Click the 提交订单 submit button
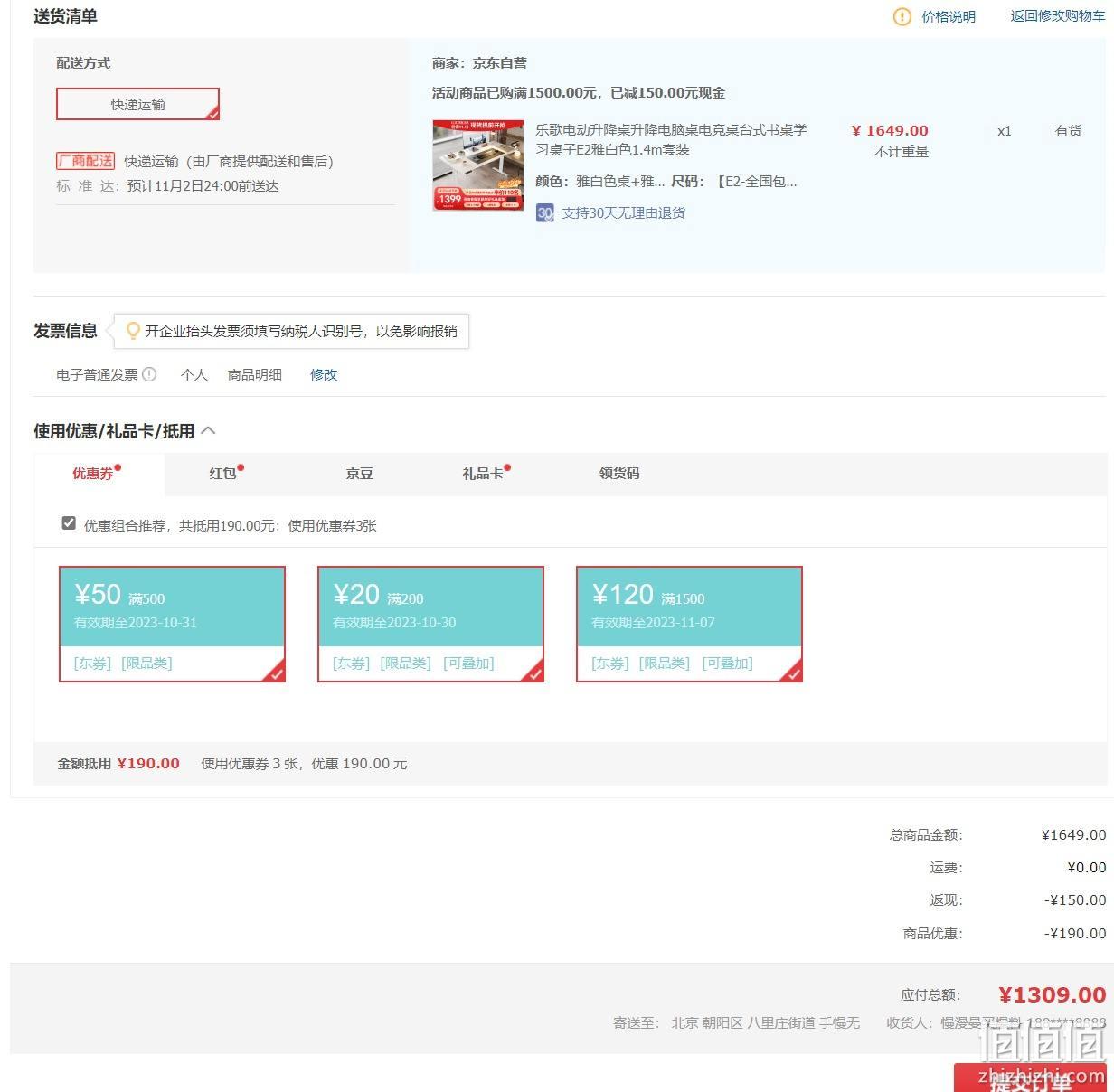 [1029, 1078]
